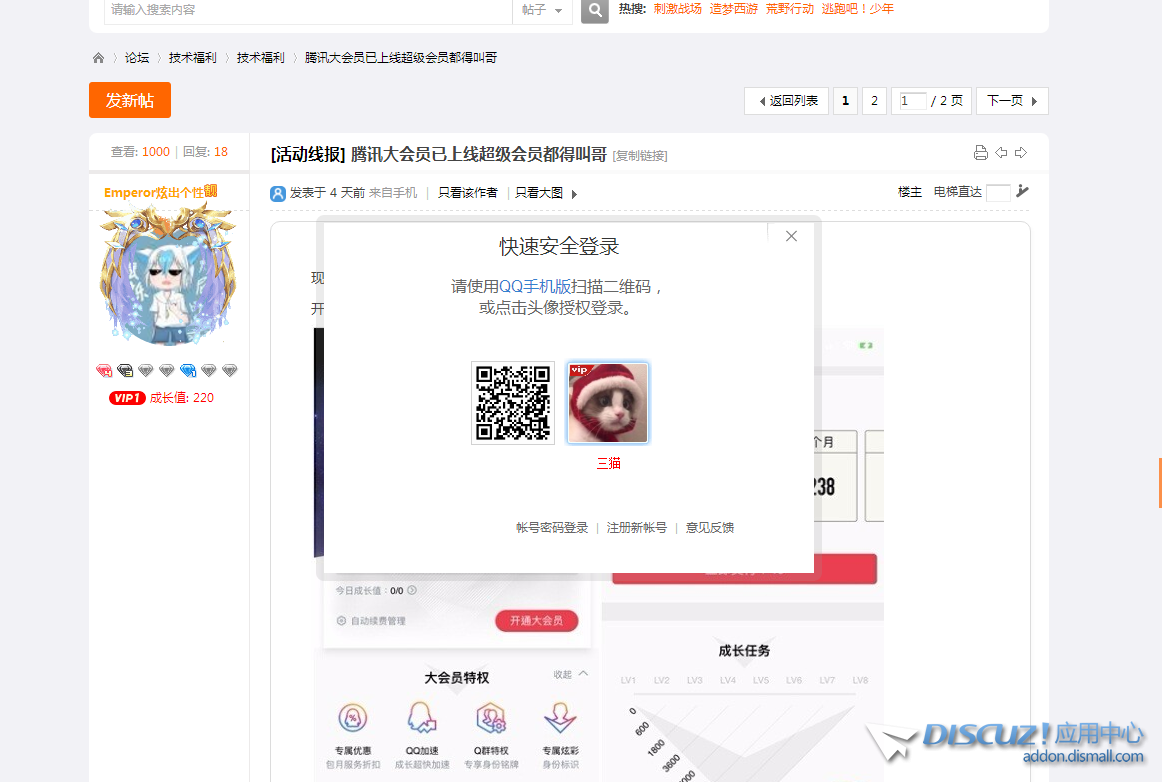This screenshot has height=782, width=1162.
Task: Click the 三猫 username text
Action: 608,463
